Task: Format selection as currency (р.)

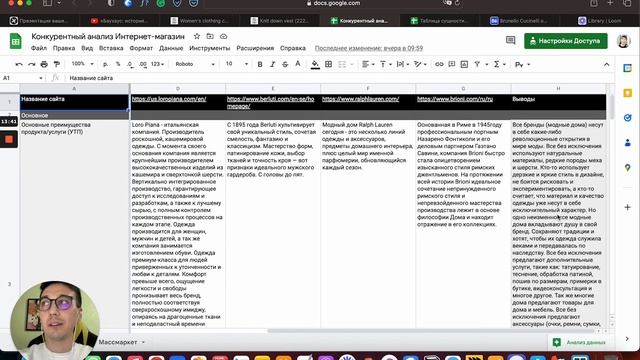Action: click(x=106, y=64)
